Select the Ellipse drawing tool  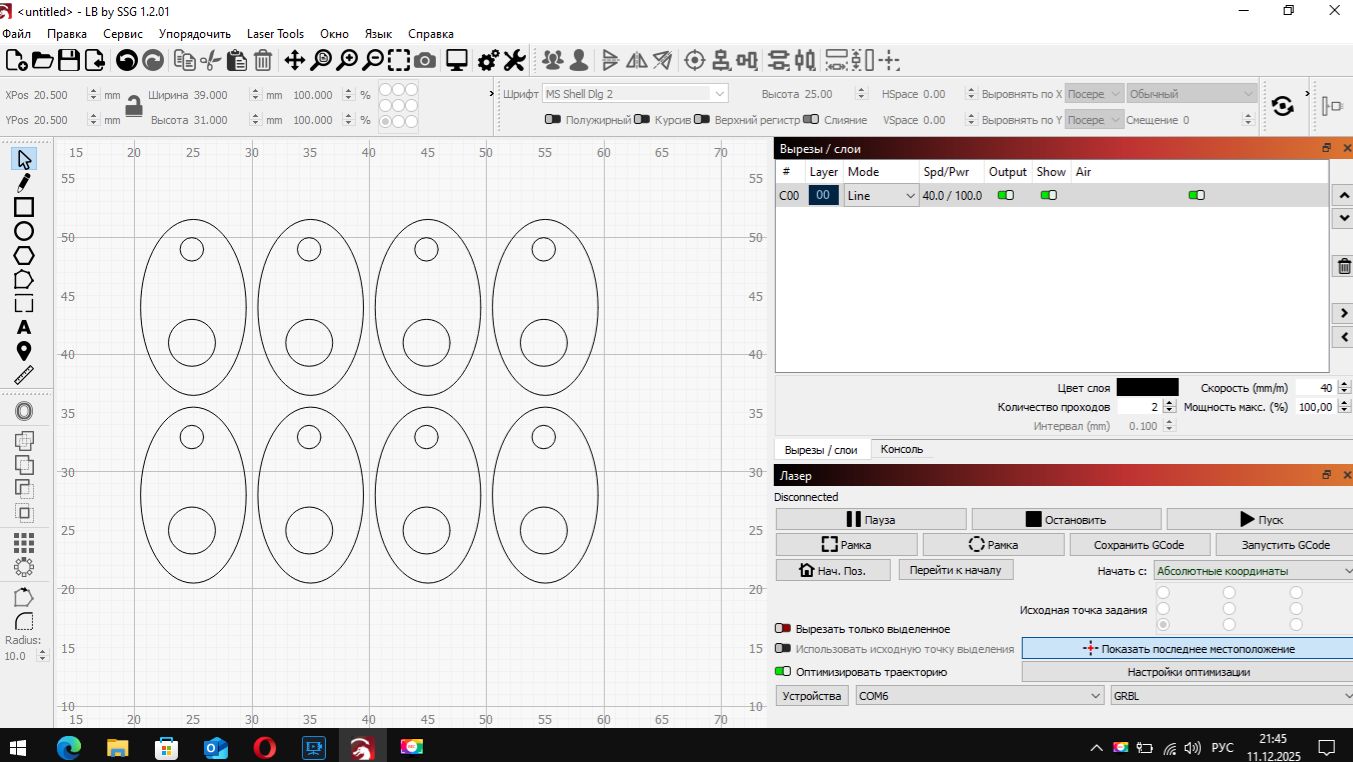[x=24, y=231]
